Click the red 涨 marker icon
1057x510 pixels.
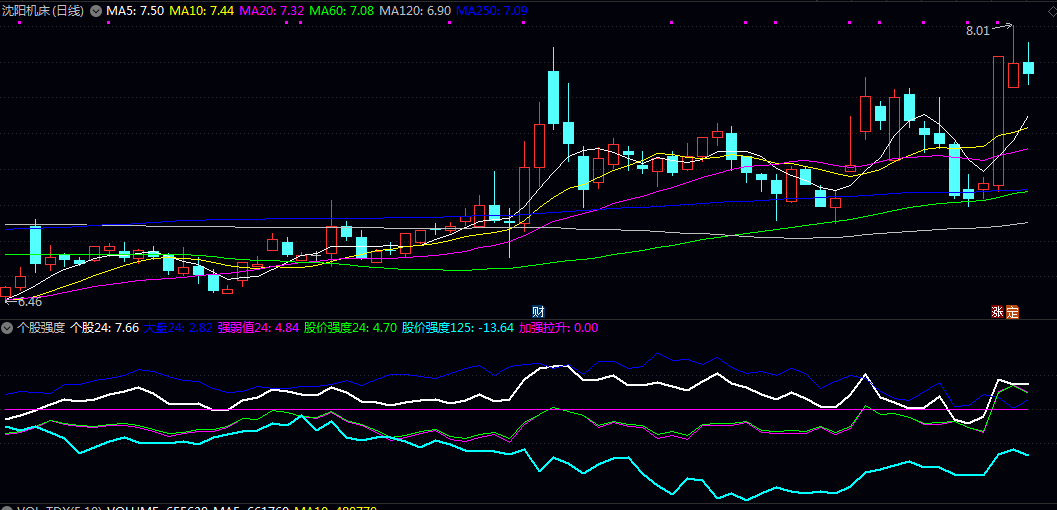point(997,311)
